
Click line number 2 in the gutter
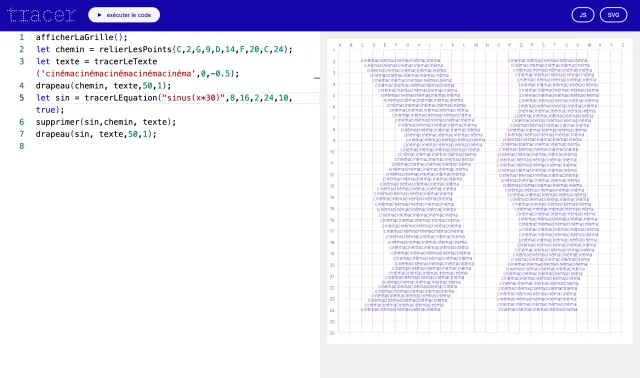pyautogui.click(x=22, y=49)
